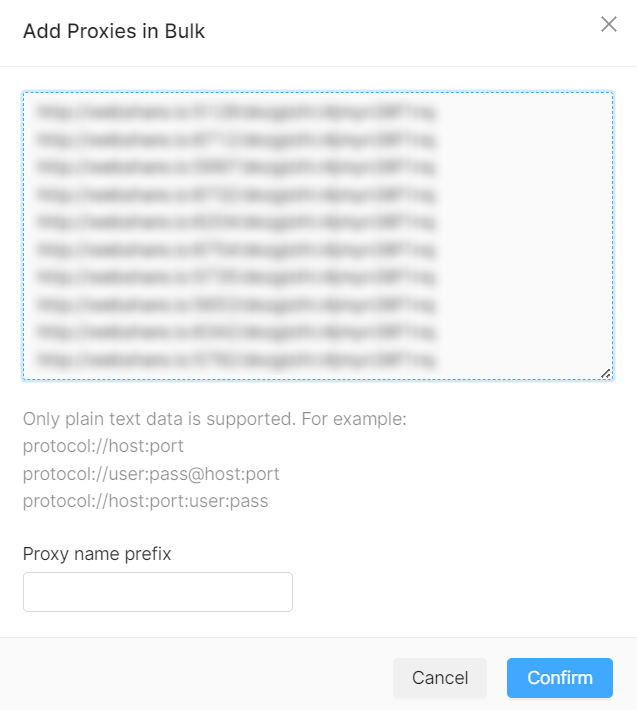Focus the Proxy name prefix field
Viewport: 637px width, 710px height.
pos(158,592)
